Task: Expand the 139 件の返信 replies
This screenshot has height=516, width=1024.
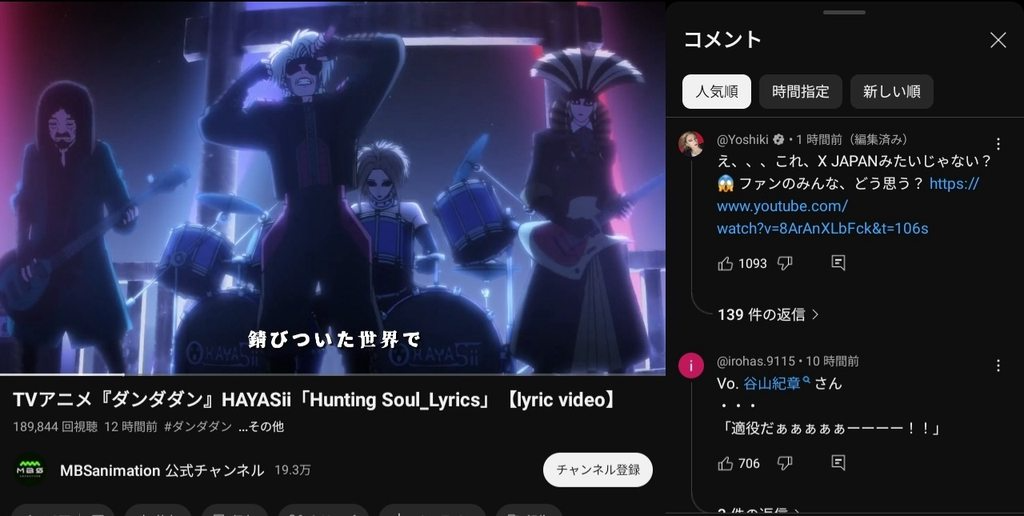Action: pyautogui.click(x=768, y=314)
